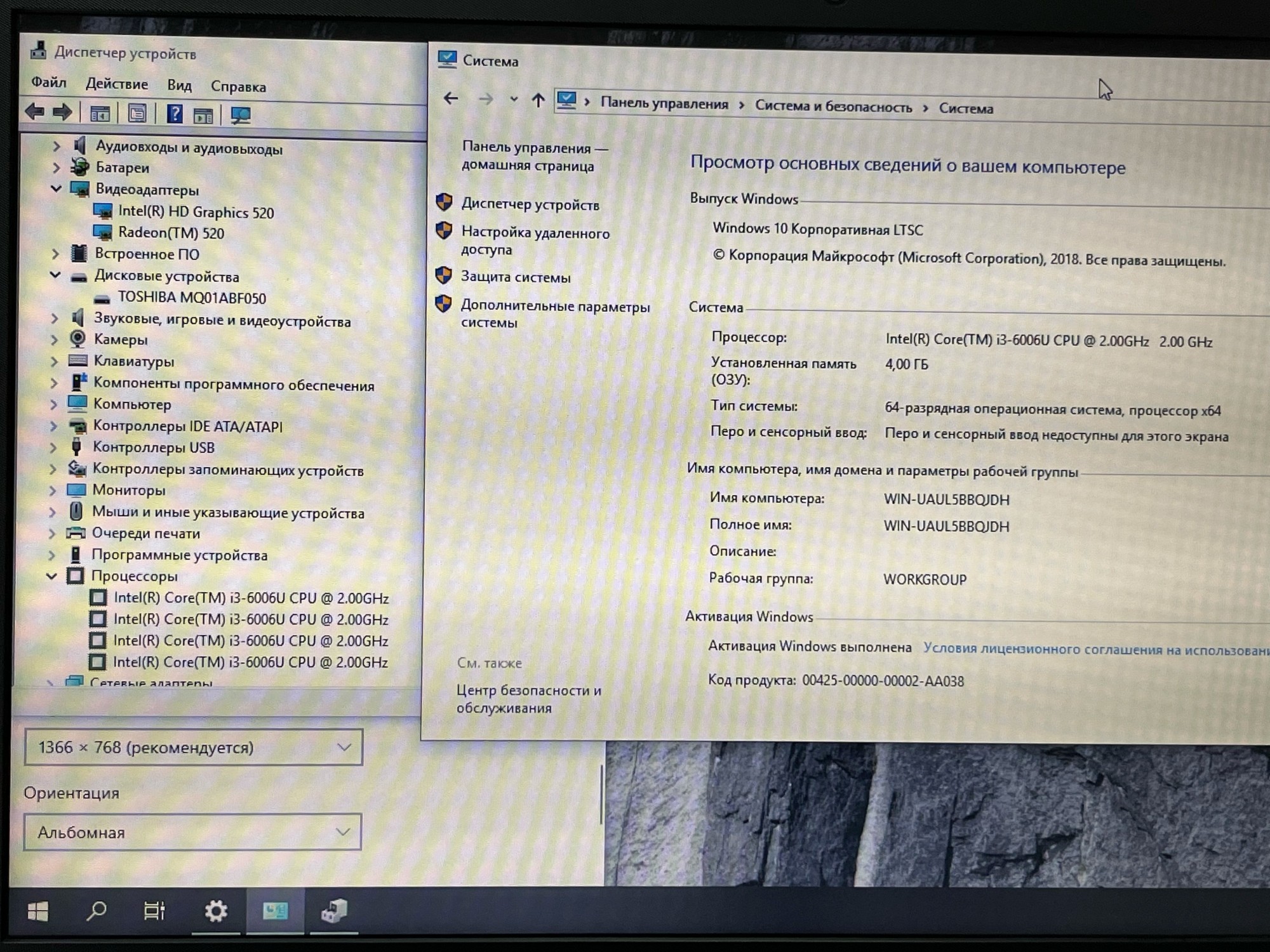The width and height of the screenshot is (1270, 952).
Task: Click the Forward arrow in Device Manager toolbar
Action: (62, 113)
